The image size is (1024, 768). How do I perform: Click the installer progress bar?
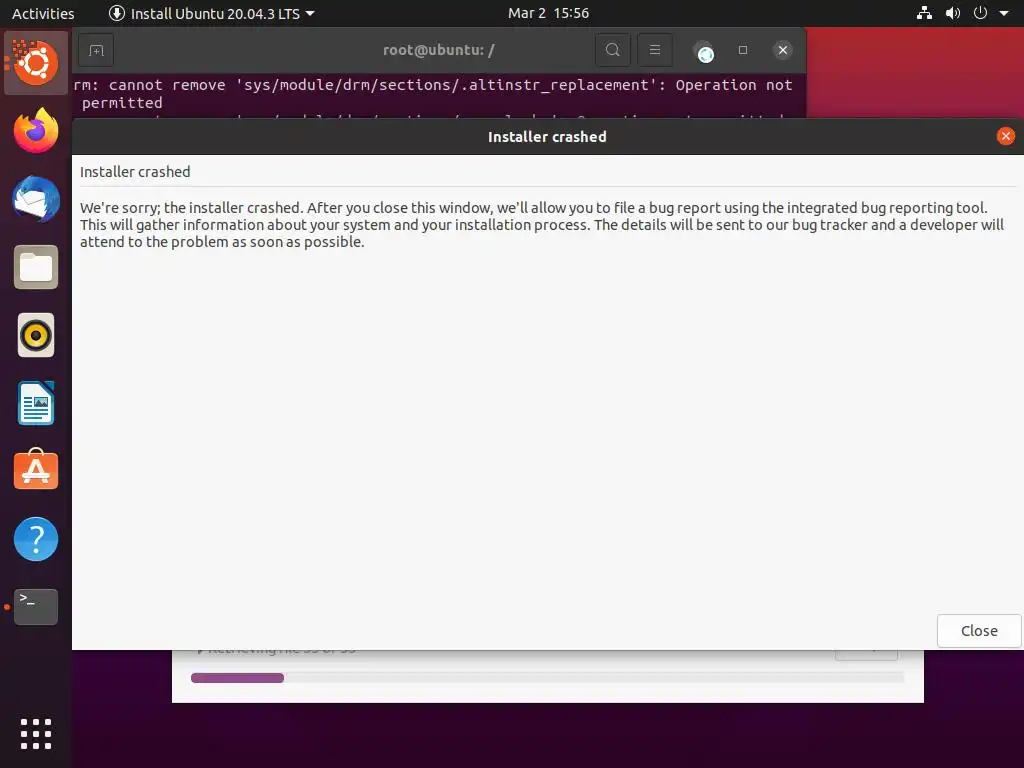pyautogui.click(x=547, y=678)
